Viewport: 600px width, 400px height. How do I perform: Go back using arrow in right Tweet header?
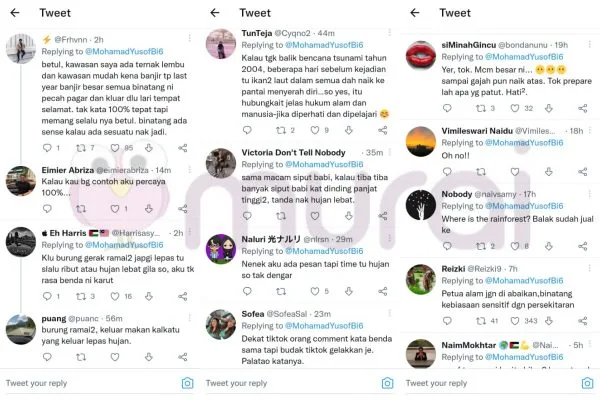(415, 13)
